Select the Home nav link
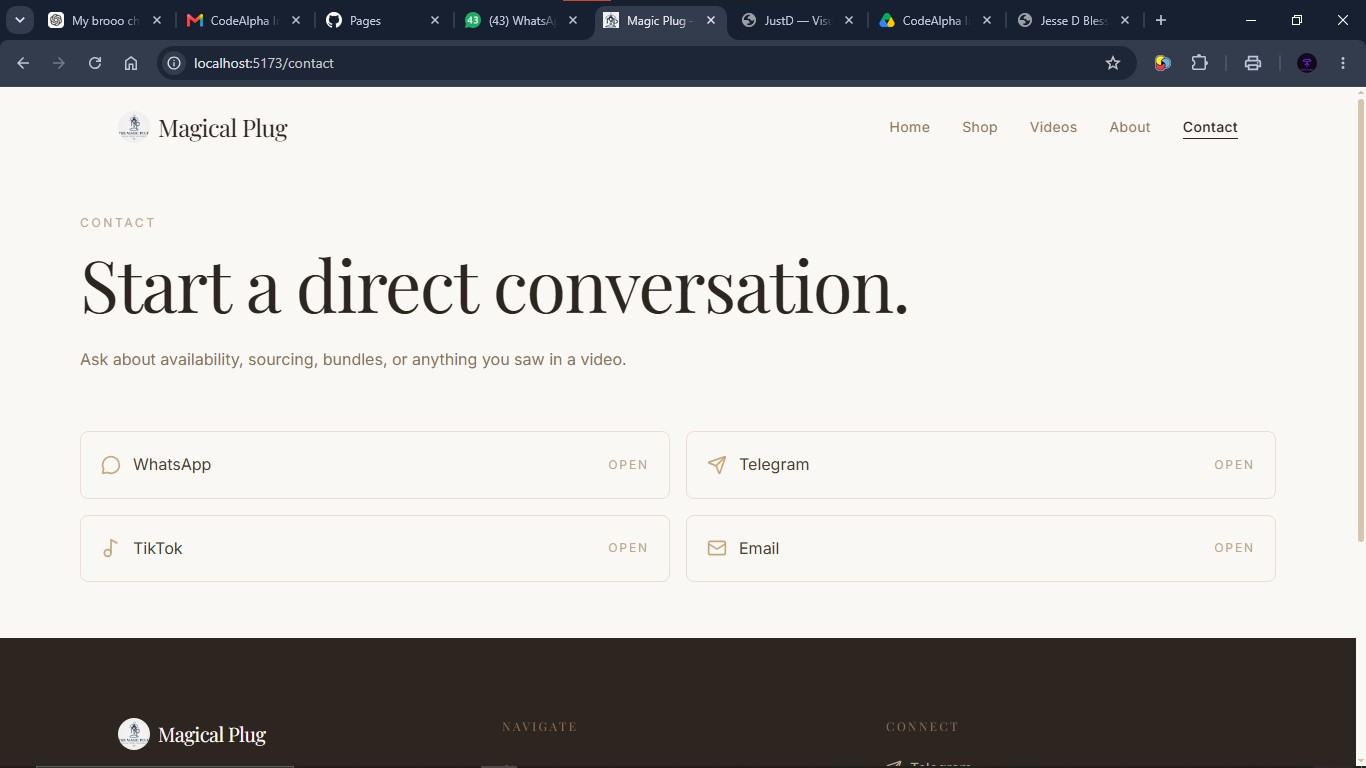Screen dimensions: 1366x768 909,127
